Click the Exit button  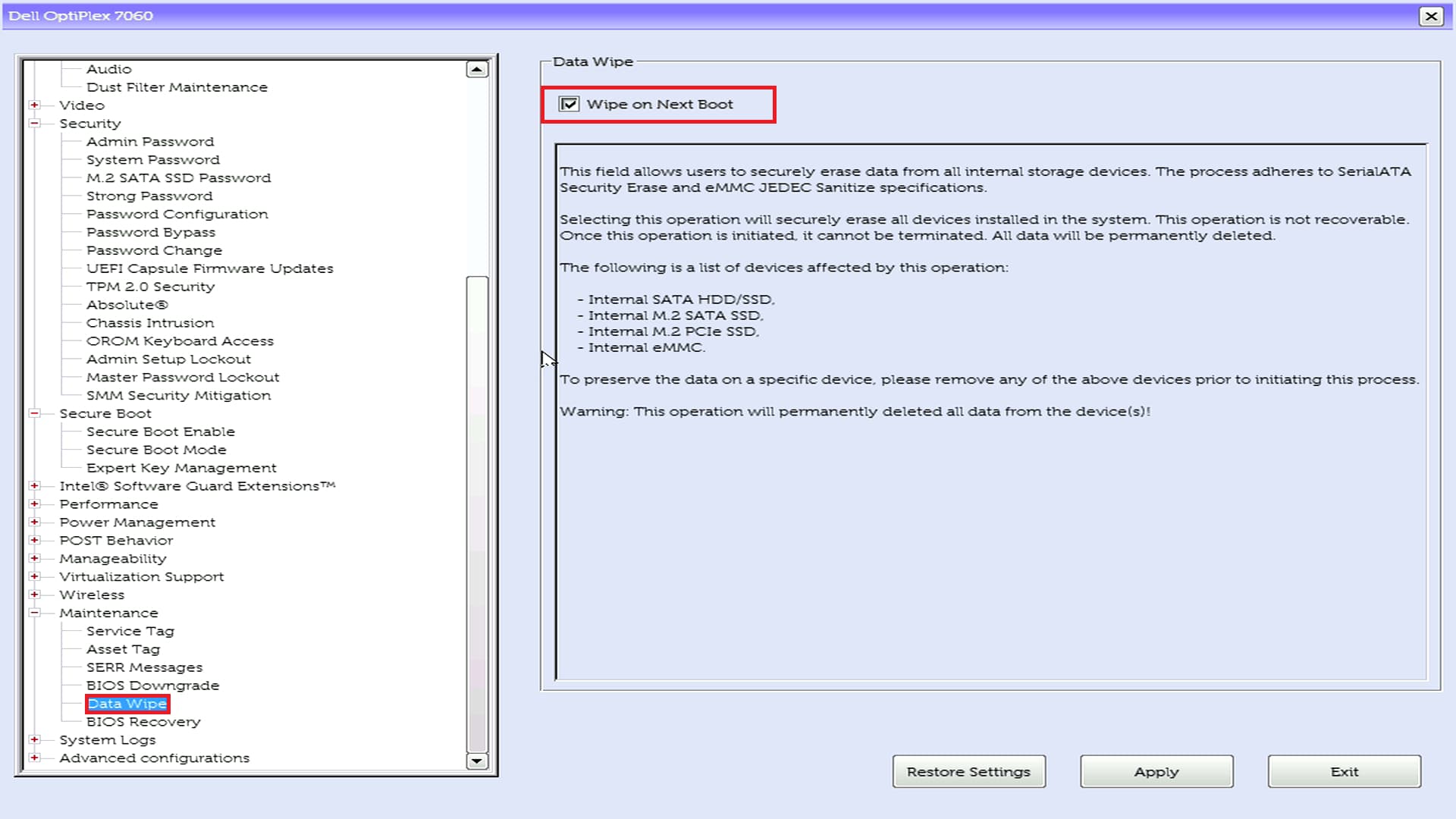coord(1345,771)
